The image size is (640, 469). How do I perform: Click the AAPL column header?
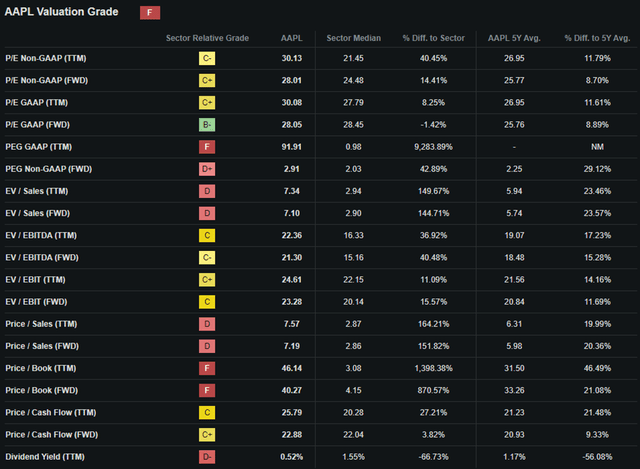291,38
